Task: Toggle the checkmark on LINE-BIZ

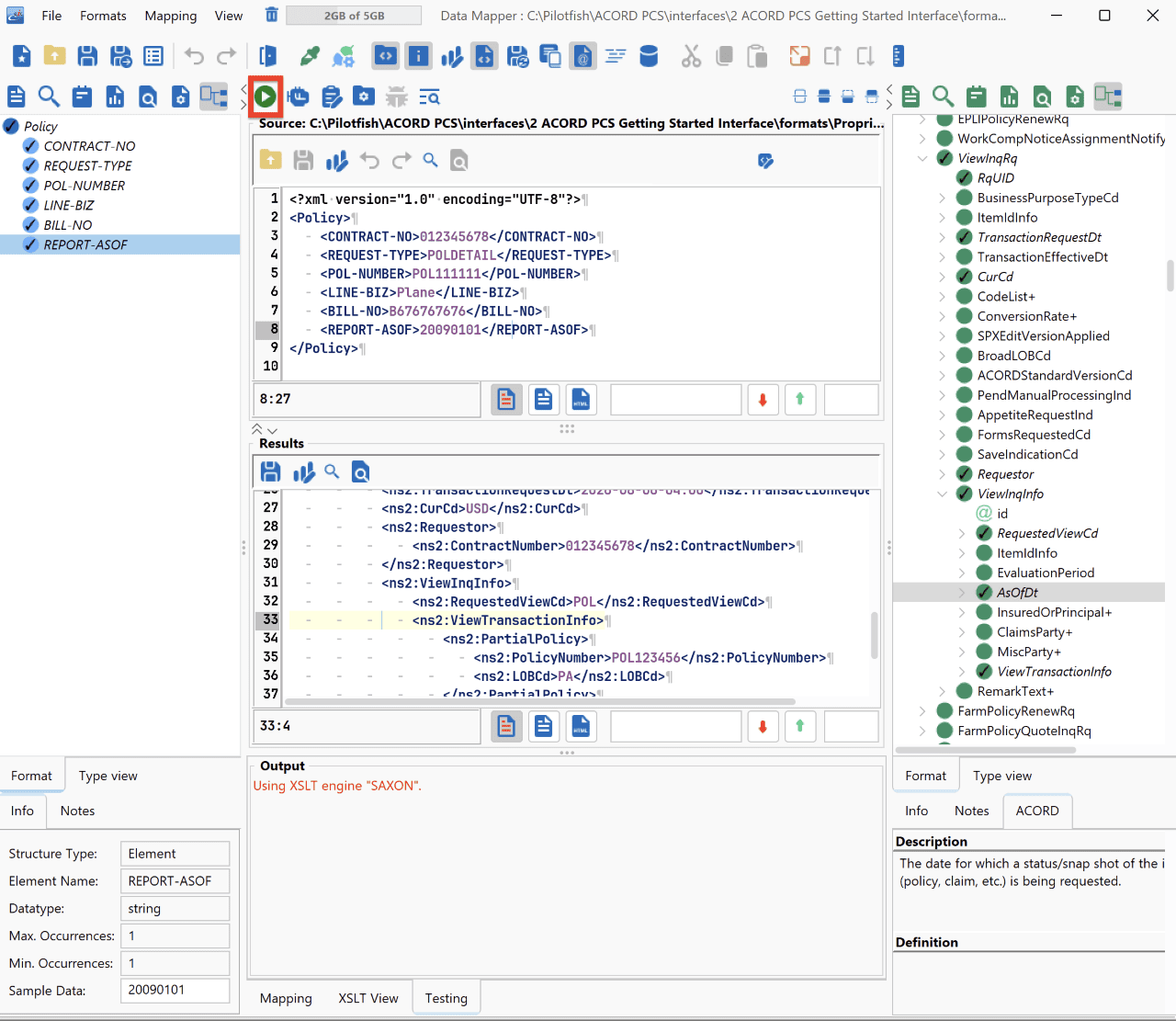Action: [30, 205]
